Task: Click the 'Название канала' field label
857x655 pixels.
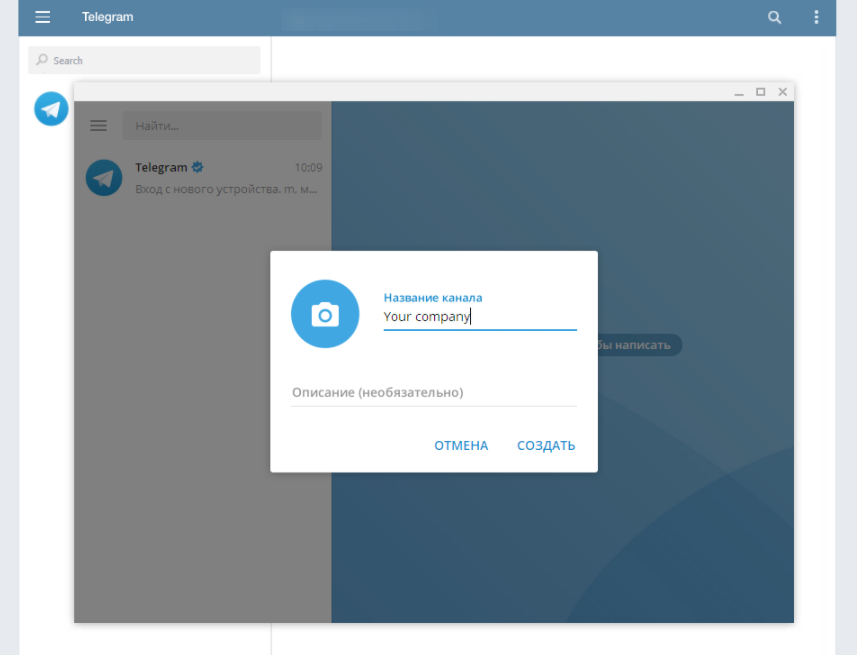Action: point(433,298)
